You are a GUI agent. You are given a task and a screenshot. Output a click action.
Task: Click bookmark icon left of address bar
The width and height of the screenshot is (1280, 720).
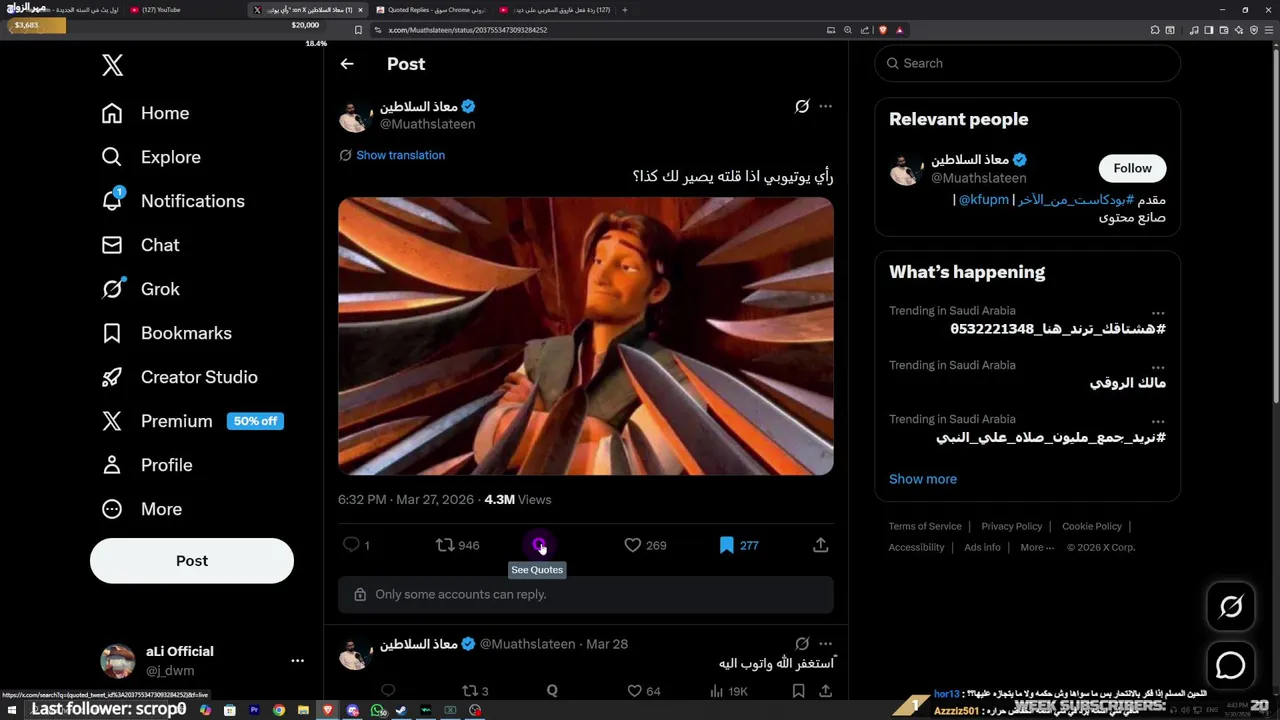358,30
